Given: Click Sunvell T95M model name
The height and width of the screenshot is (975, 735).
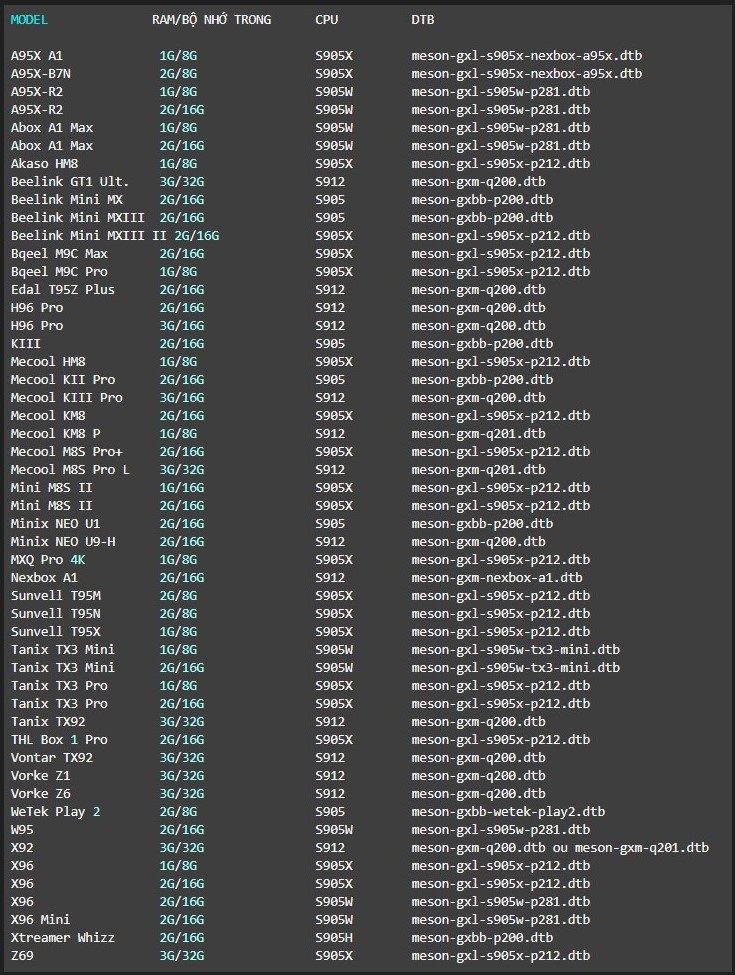Looking at the screenshot, I should (55, 596).
